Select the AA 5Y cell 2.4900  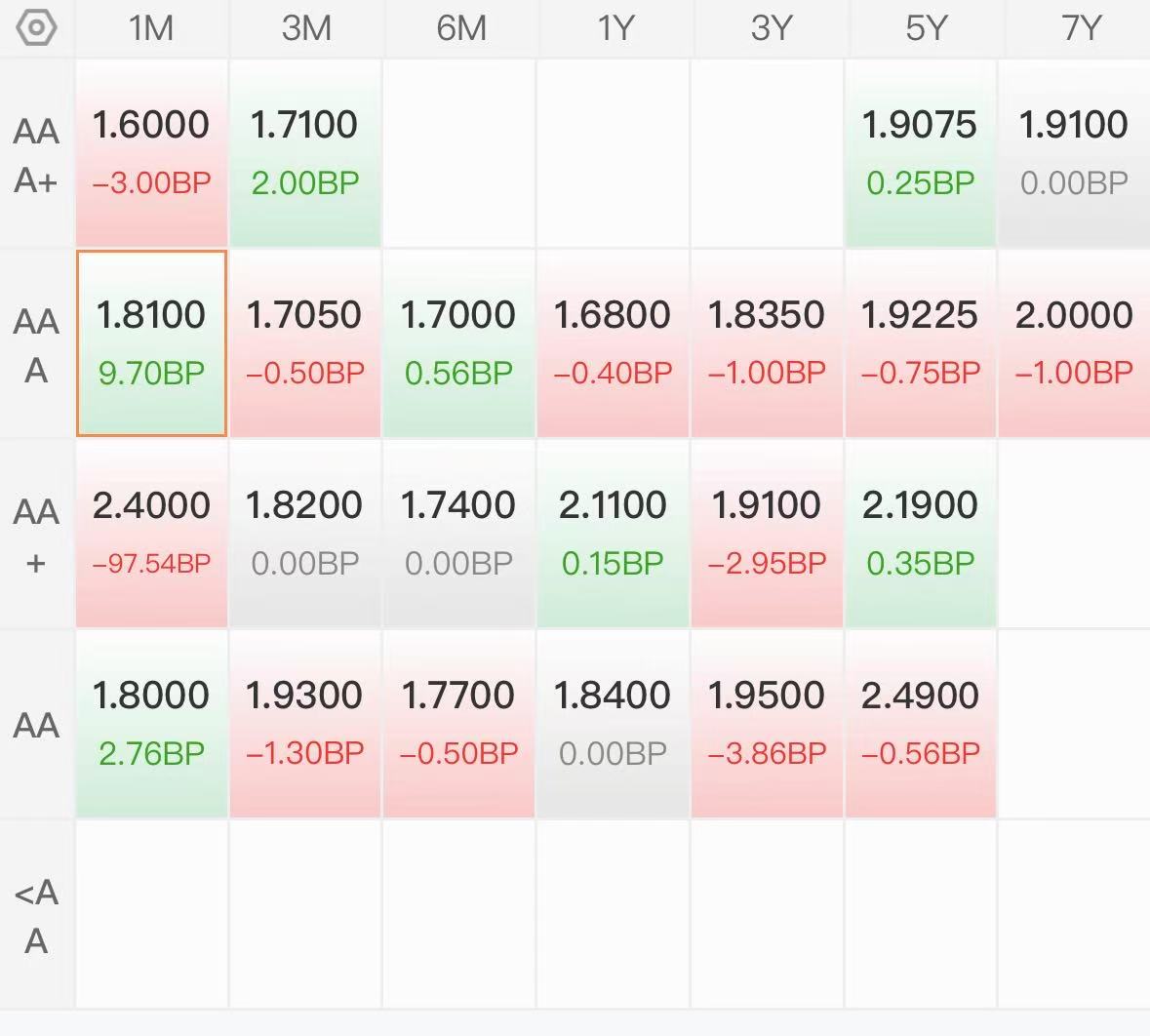tap(921, 724)
